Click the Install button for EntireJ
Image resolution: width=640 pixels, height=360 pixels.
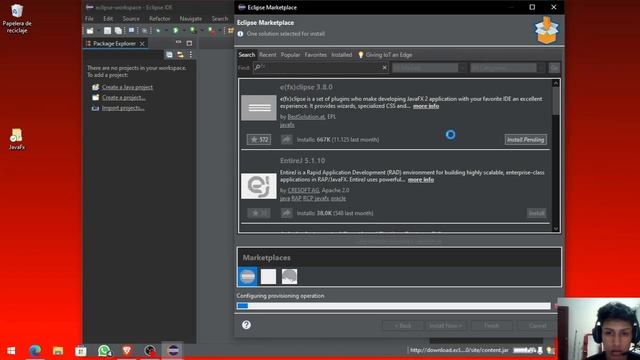coord(536,213)
